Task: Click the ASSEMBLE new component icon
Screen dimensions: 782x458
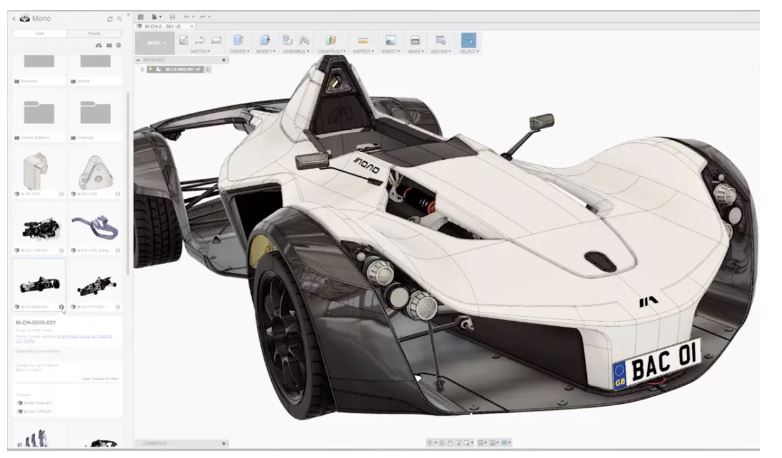Action: (x=287, y=40)
